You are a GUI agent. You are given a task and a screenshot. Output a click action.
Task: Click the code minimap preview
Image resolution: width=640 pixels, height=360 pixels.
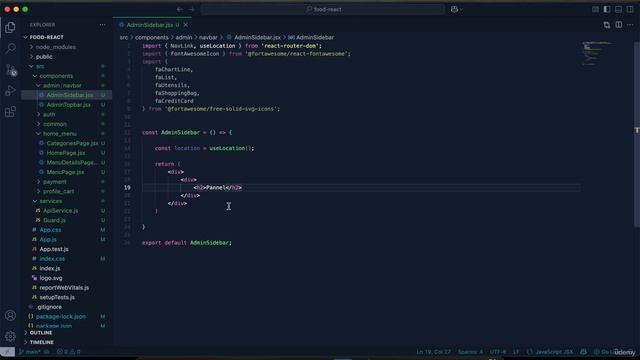(597, 53)
